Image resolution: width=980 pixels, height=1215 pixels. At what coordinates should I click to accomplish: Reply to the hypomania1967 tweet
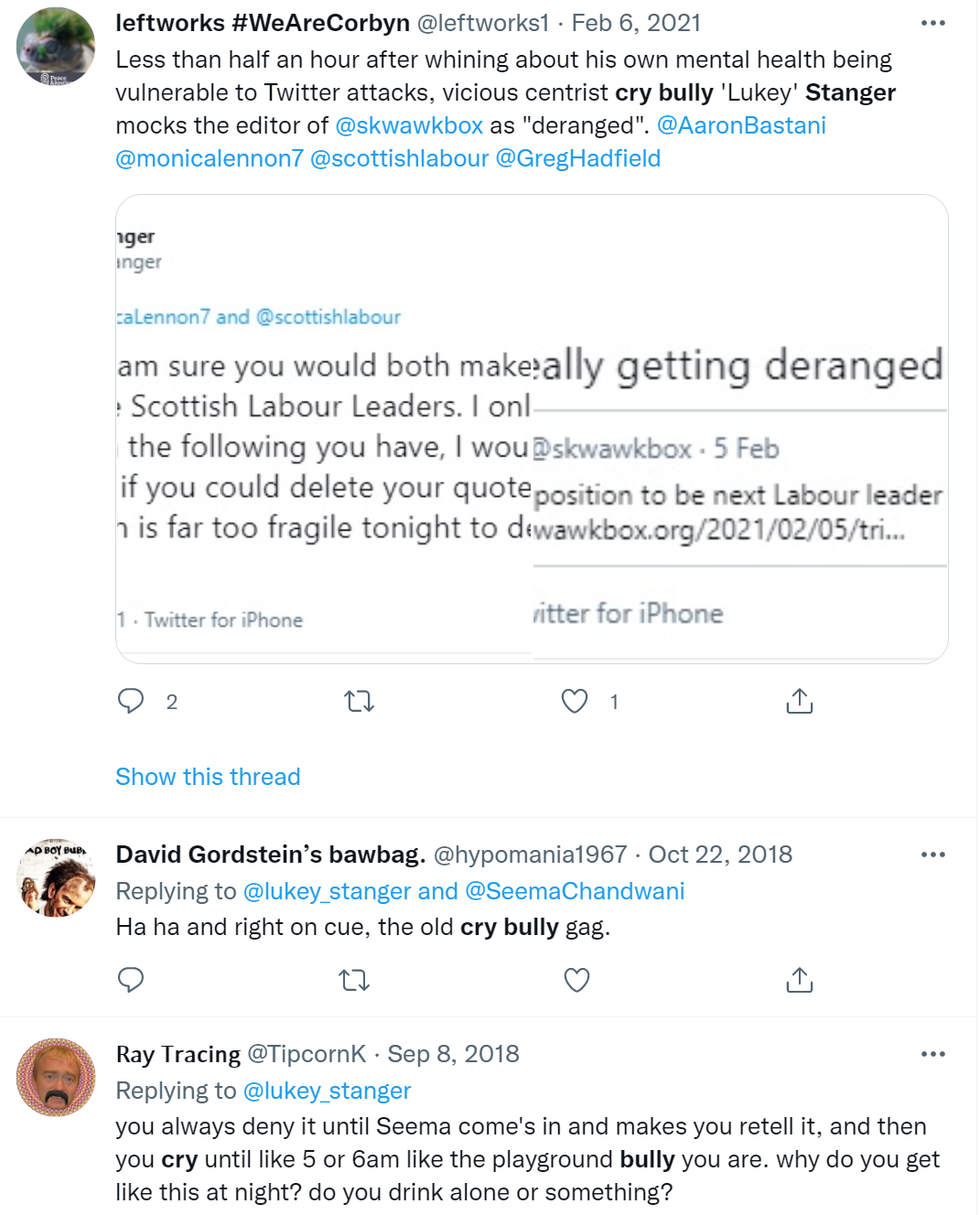132,980
